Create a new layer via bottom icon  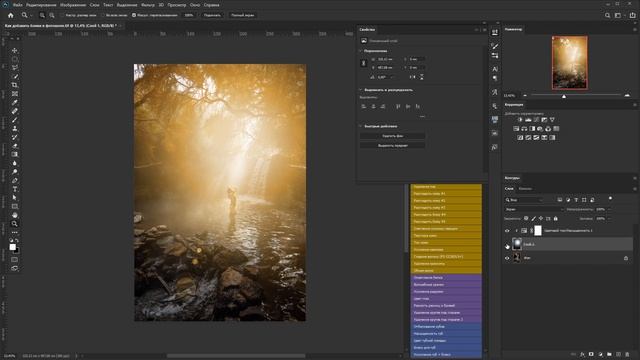coord(618,354)
